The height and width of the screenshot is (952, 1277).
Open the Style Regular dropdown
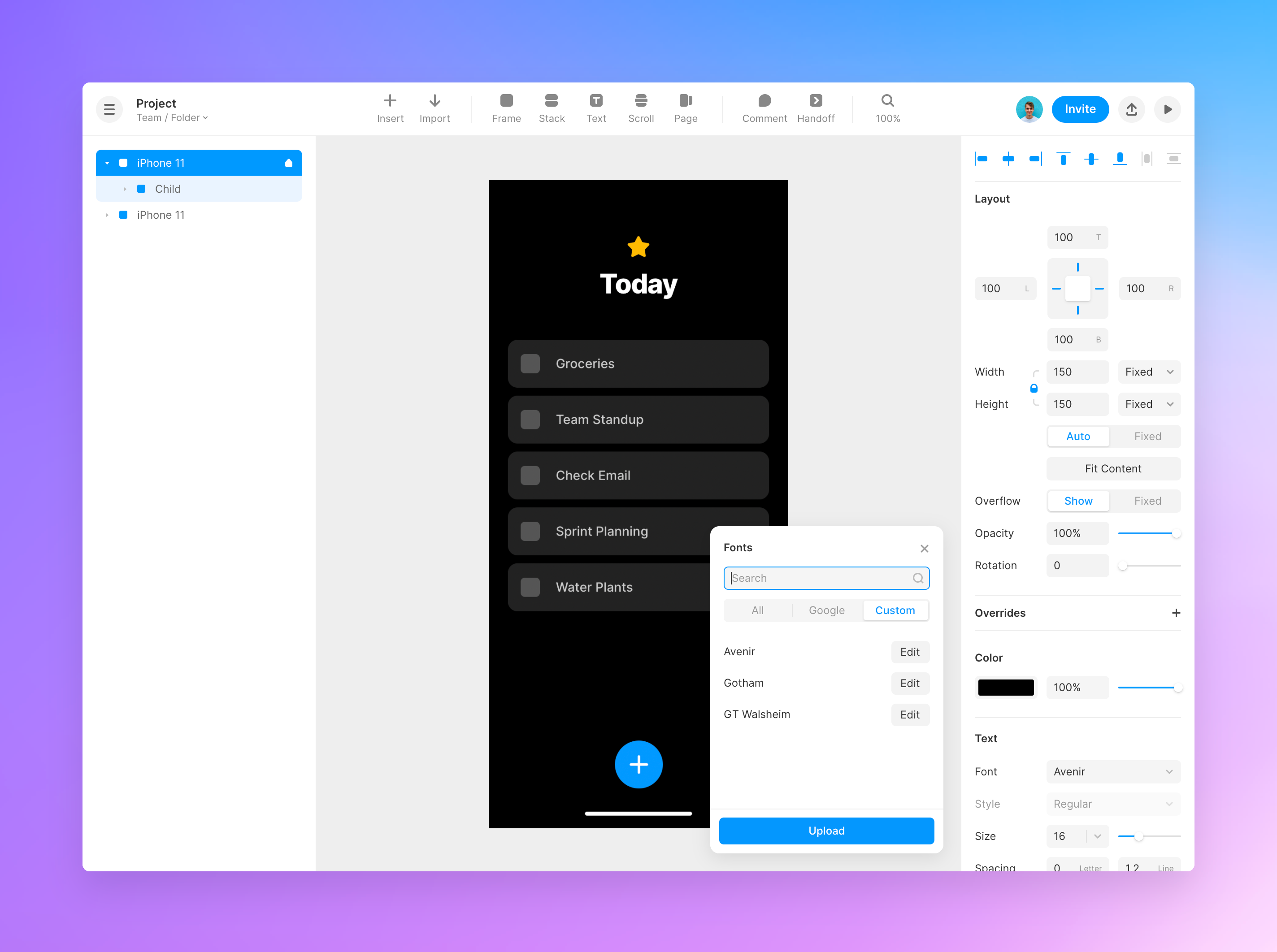click(1113, 805)
